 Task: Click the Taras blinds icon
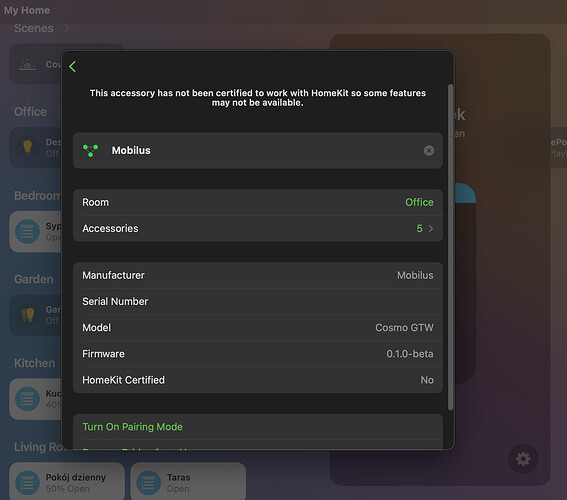[x=149, y=483]
